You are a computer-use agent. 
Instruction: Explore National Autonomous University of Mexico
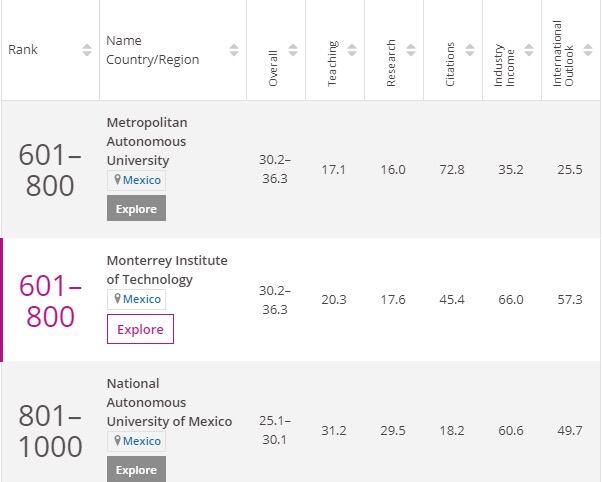point(136,469)
